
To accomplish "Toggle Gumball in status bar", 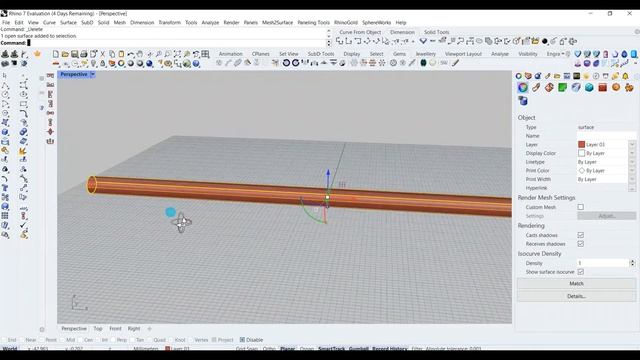I will tap(358, 349).
